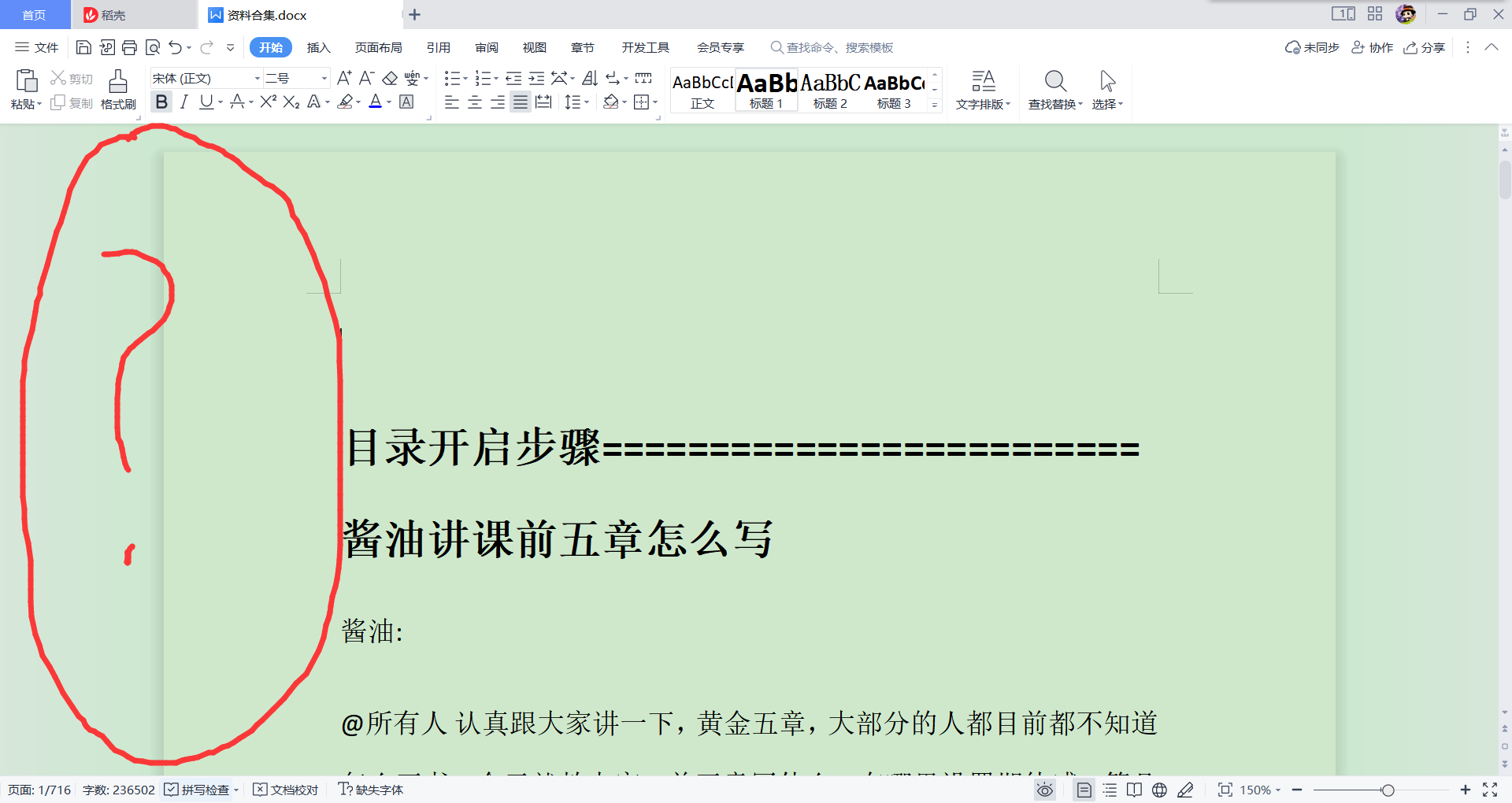Apply the 标题 2 style
Viewport: 1512px width, 803px height.
click(830, 90)
